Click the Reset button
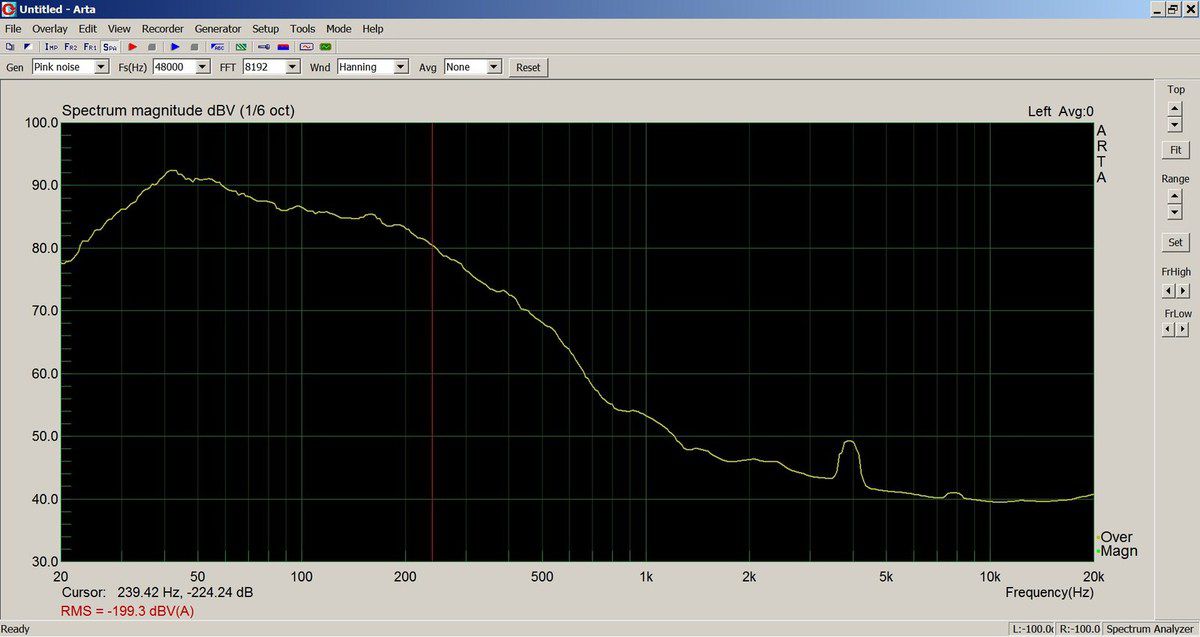 click(x=528, y=68)
